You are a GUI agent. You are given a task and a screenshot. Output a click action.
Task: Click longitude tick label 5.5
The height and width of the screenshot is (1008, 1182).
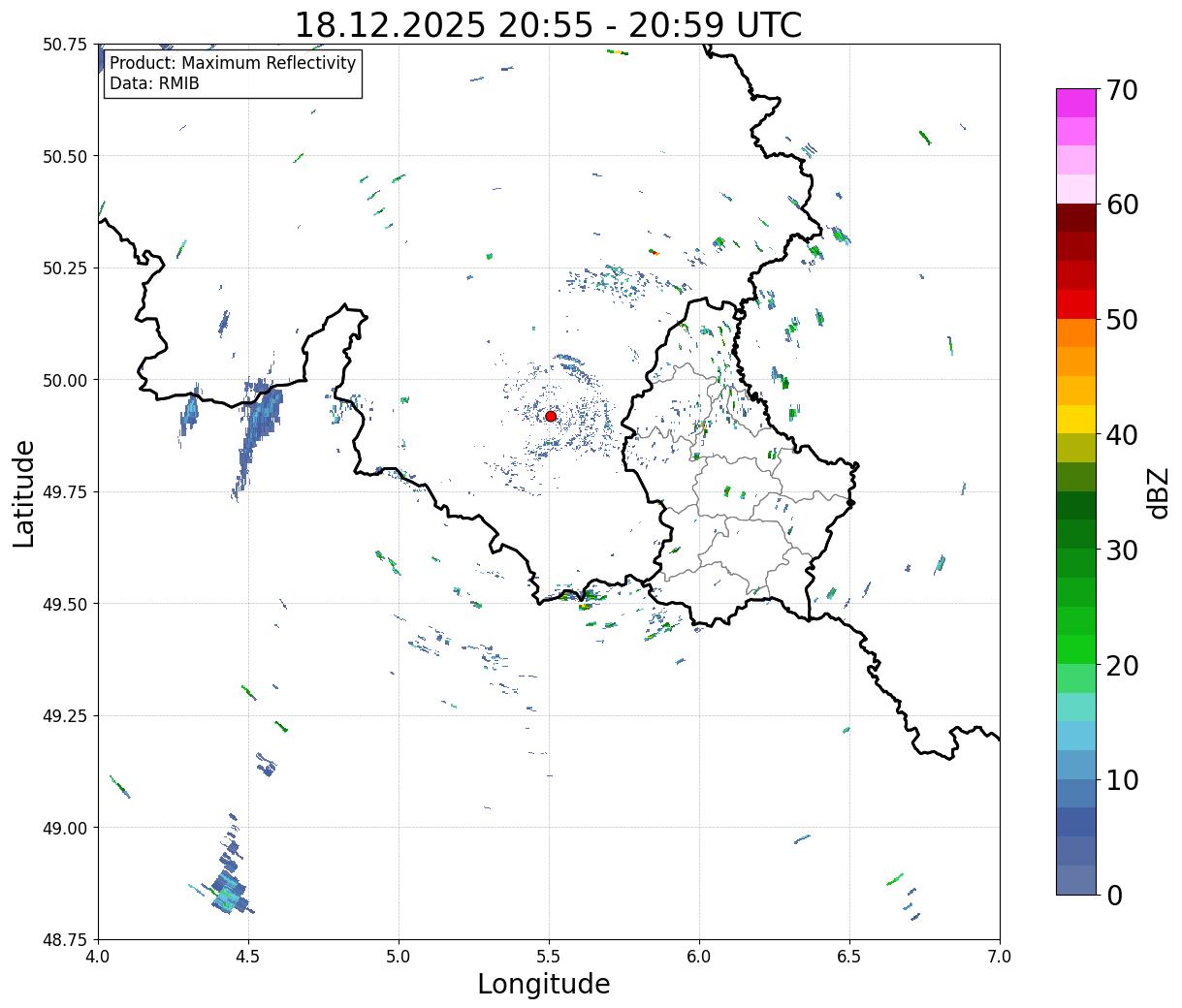point(549,957)
